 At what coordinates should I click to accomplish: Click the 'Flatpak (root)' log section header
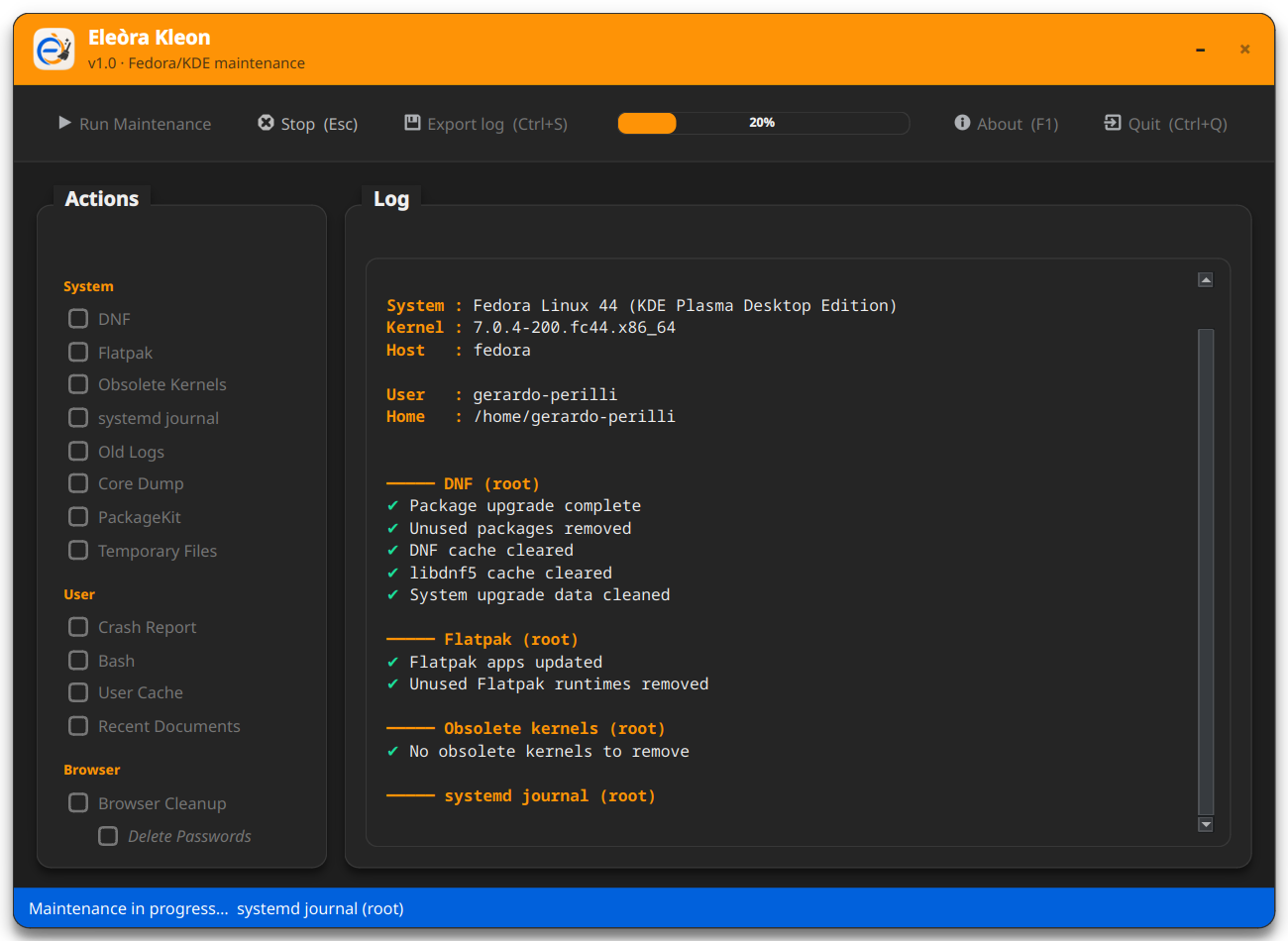click(511, 639)
